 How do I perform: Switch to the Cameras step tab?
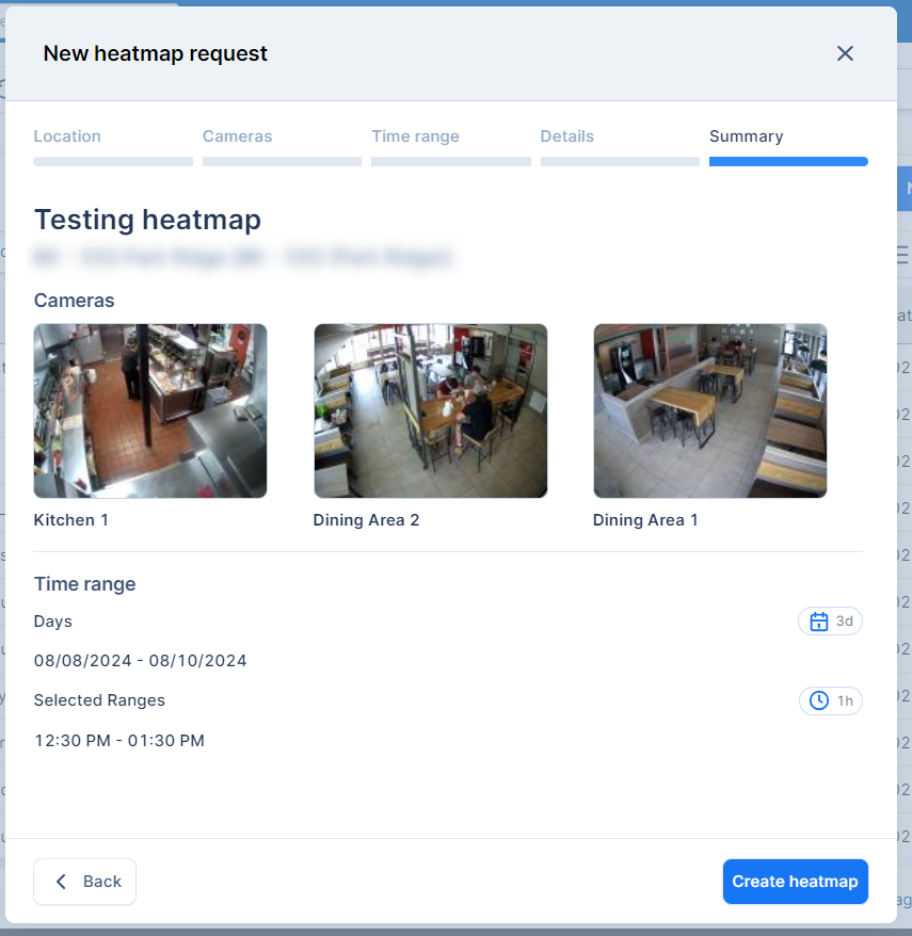[x=237, y=137]
